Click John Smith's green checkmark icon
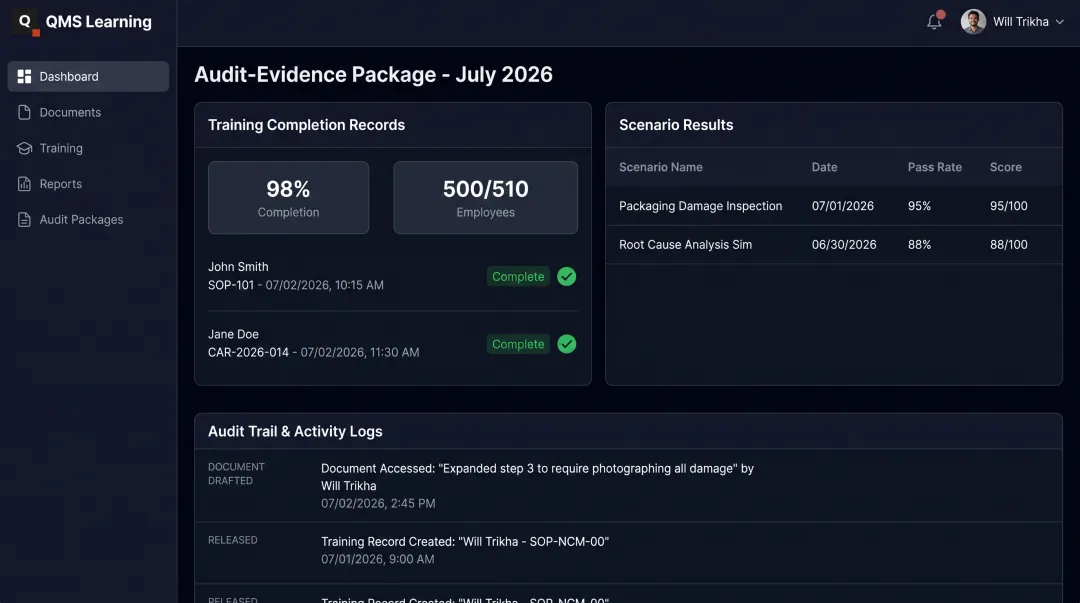Screen dimensions: 1080x603 (566, 276)
